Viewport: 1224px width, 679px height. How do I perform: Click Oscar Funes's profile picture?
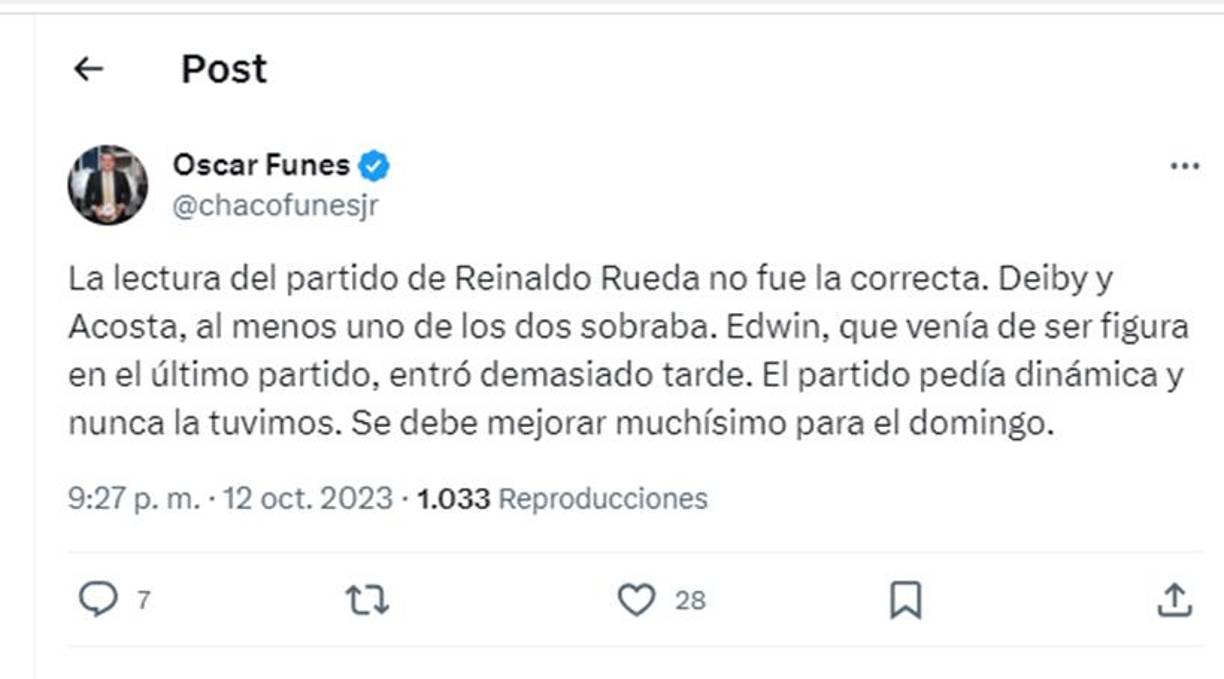pyautogui.click(x=106, y=183)
